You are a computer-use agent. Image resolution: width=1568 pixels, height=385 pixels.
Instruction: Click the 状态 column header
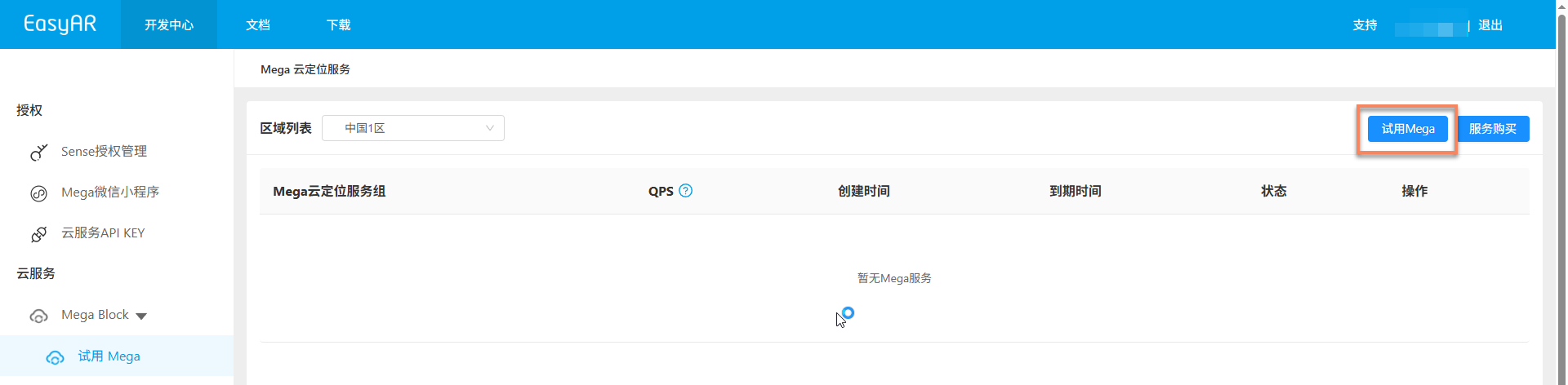(1273, 192)
